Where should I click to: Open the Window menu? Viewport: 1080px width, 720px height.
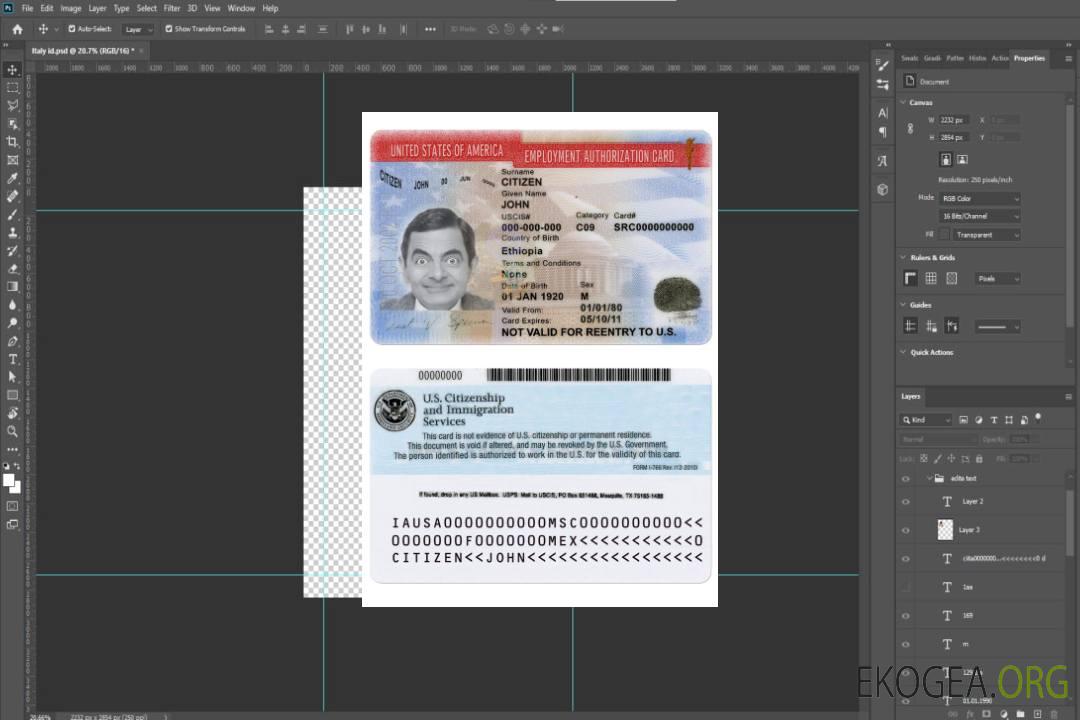[241, 8]
